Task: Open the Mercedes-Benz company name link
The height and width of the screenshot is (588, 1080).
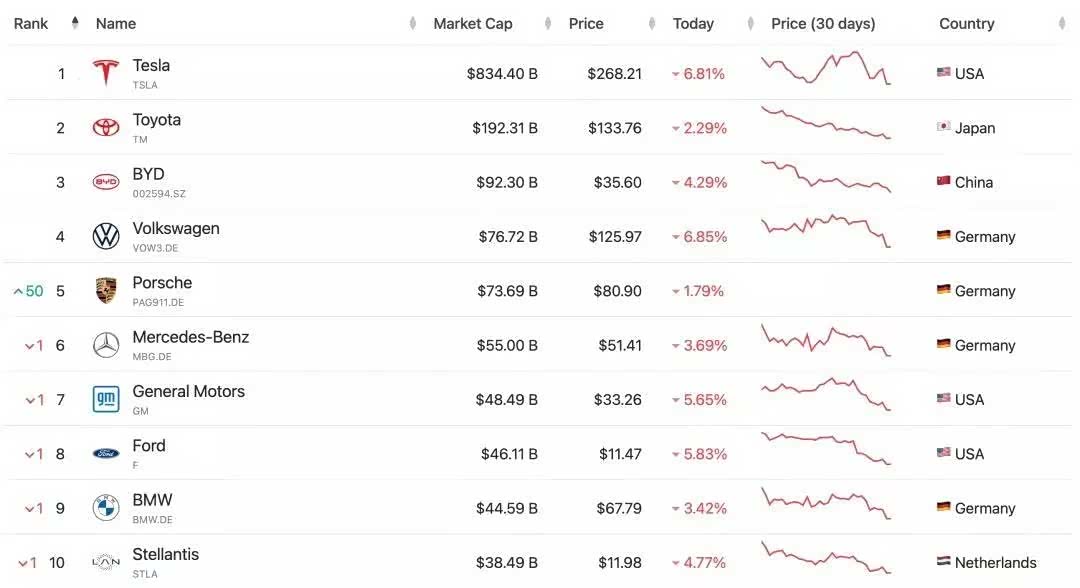Action: [x=191, y=337]
